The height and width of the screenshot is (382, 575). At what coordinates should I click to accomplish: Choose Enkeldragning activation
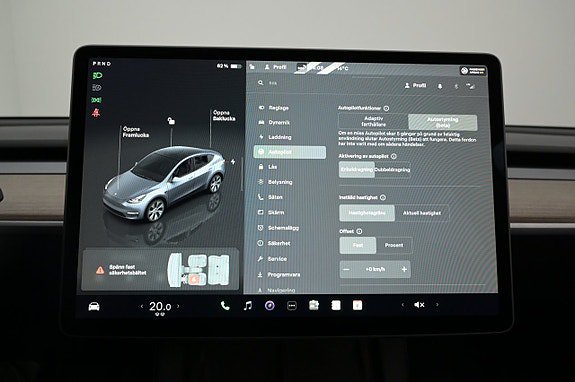(x=357, y=170)
